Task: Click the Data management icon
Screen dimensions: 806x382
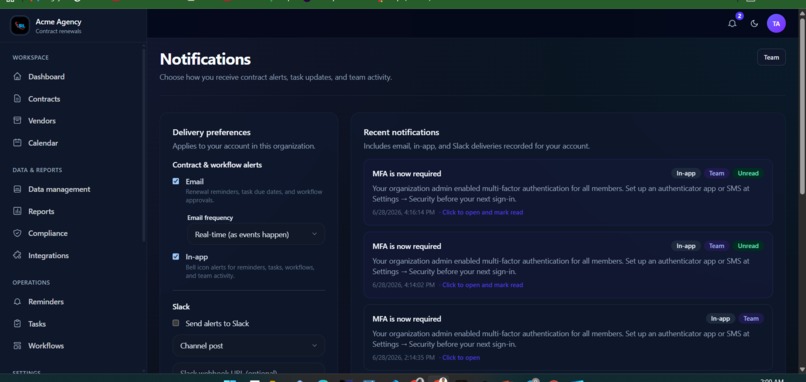Action: (x=17, y=189)
